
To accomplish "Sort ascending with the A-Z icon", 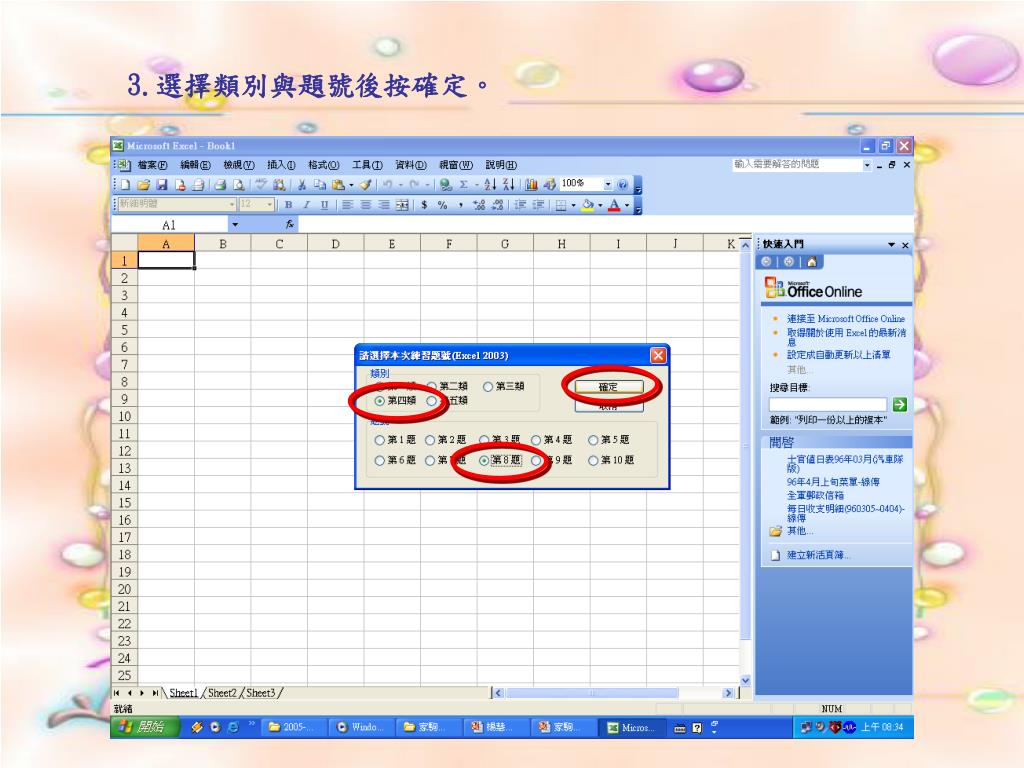I will coord(490,185).
